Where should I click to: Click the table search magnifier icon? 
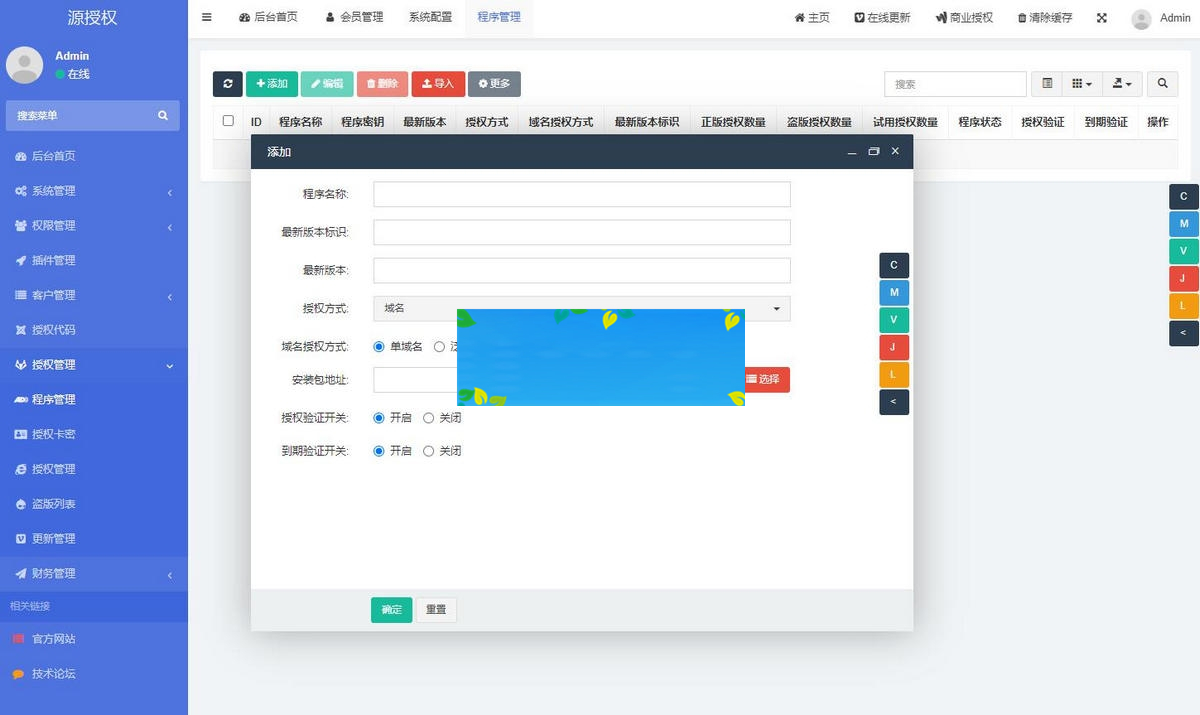coord(1160,83)
